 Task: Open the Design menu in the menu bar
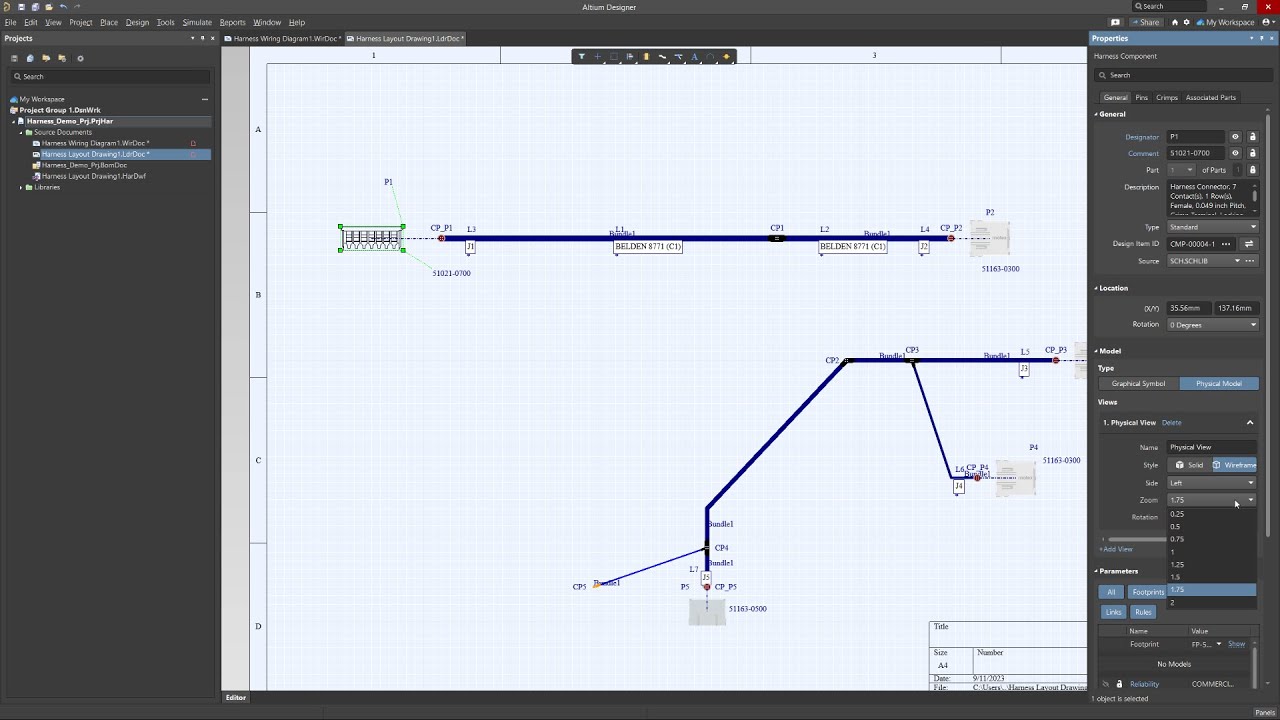[x=137, y=22]
